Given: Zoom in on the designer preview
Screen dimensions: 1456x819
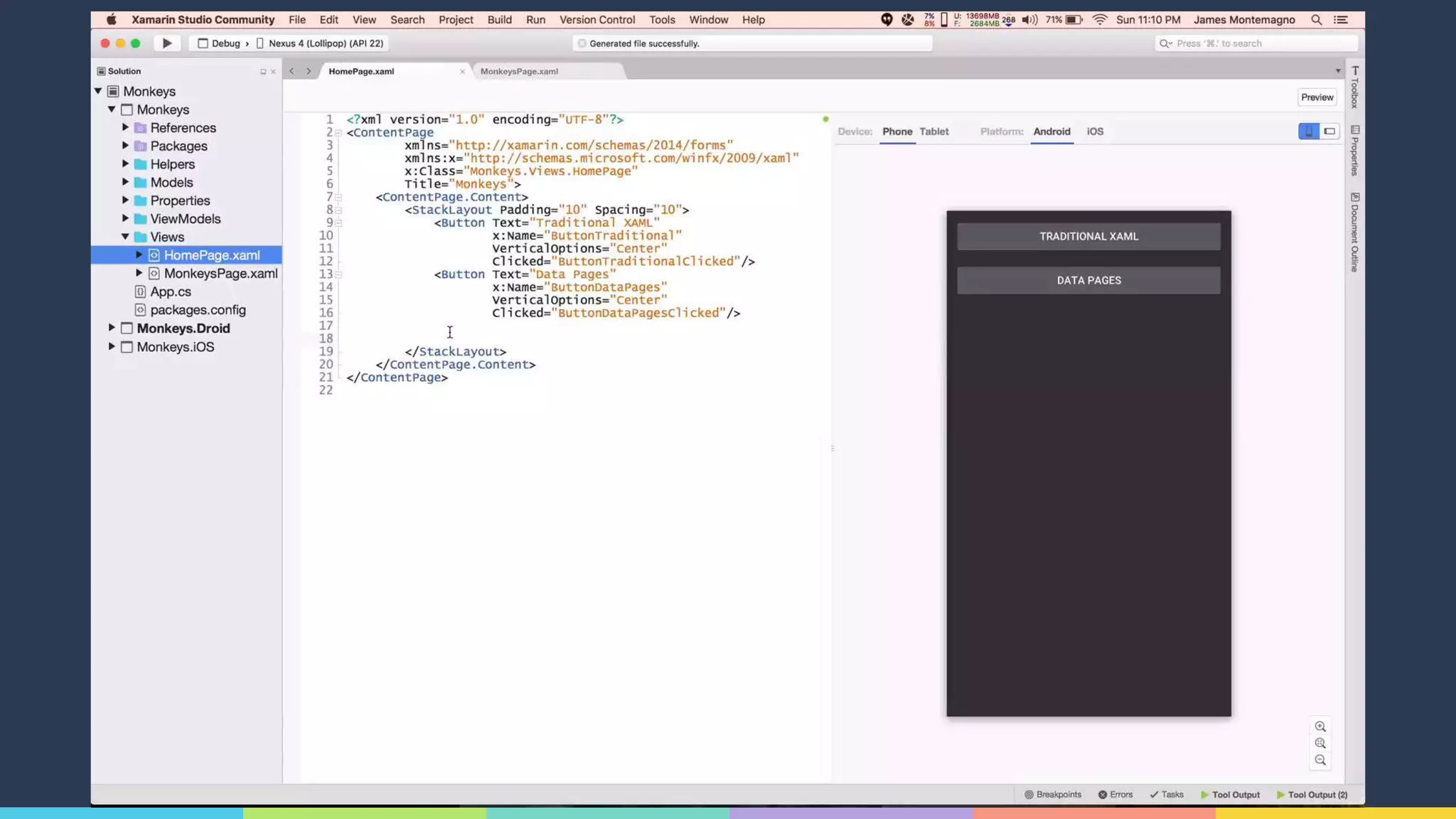Looking at the screenshot, I should pos(1320,727).
